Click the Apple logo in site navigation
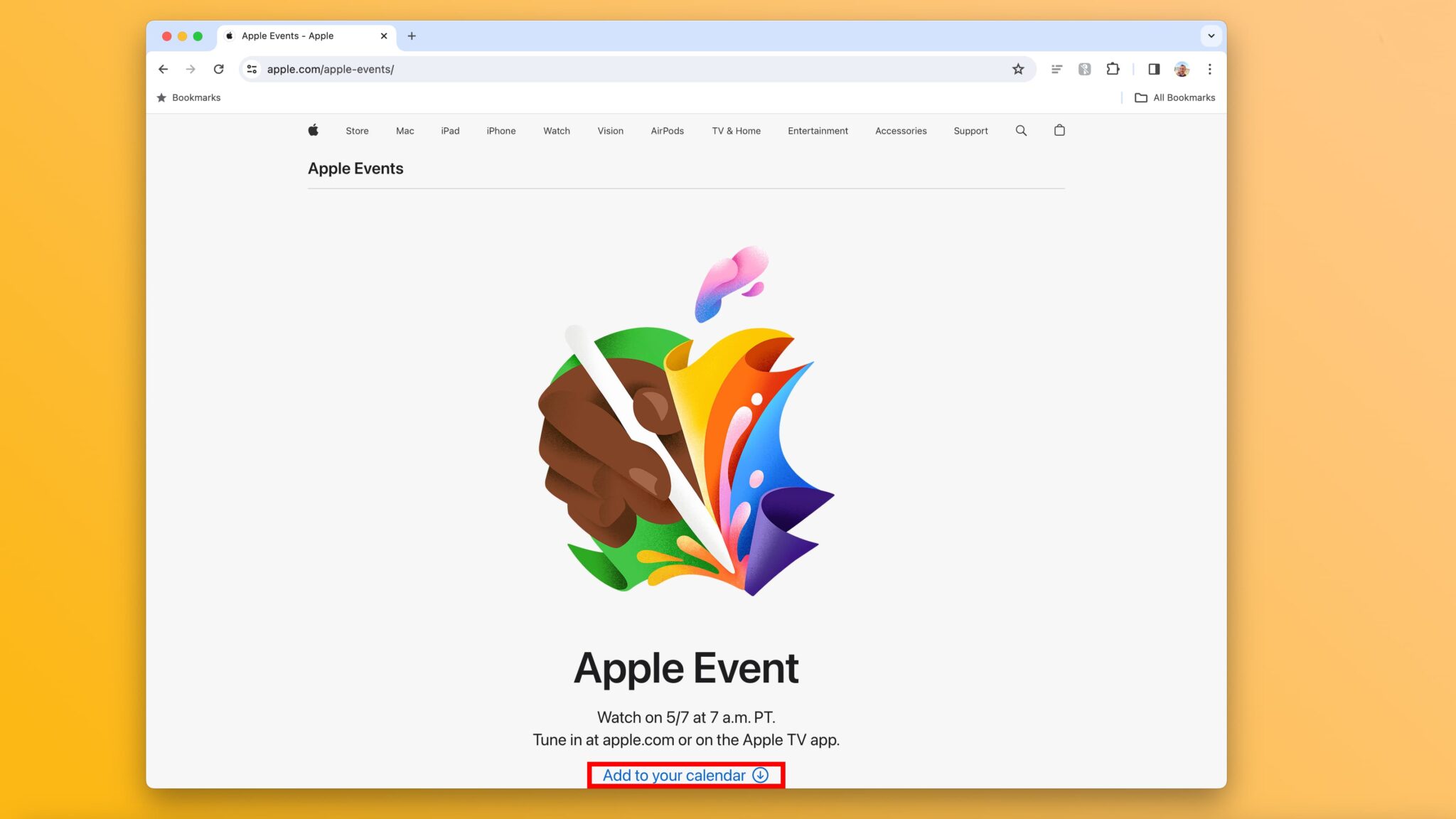 (313, 130)
